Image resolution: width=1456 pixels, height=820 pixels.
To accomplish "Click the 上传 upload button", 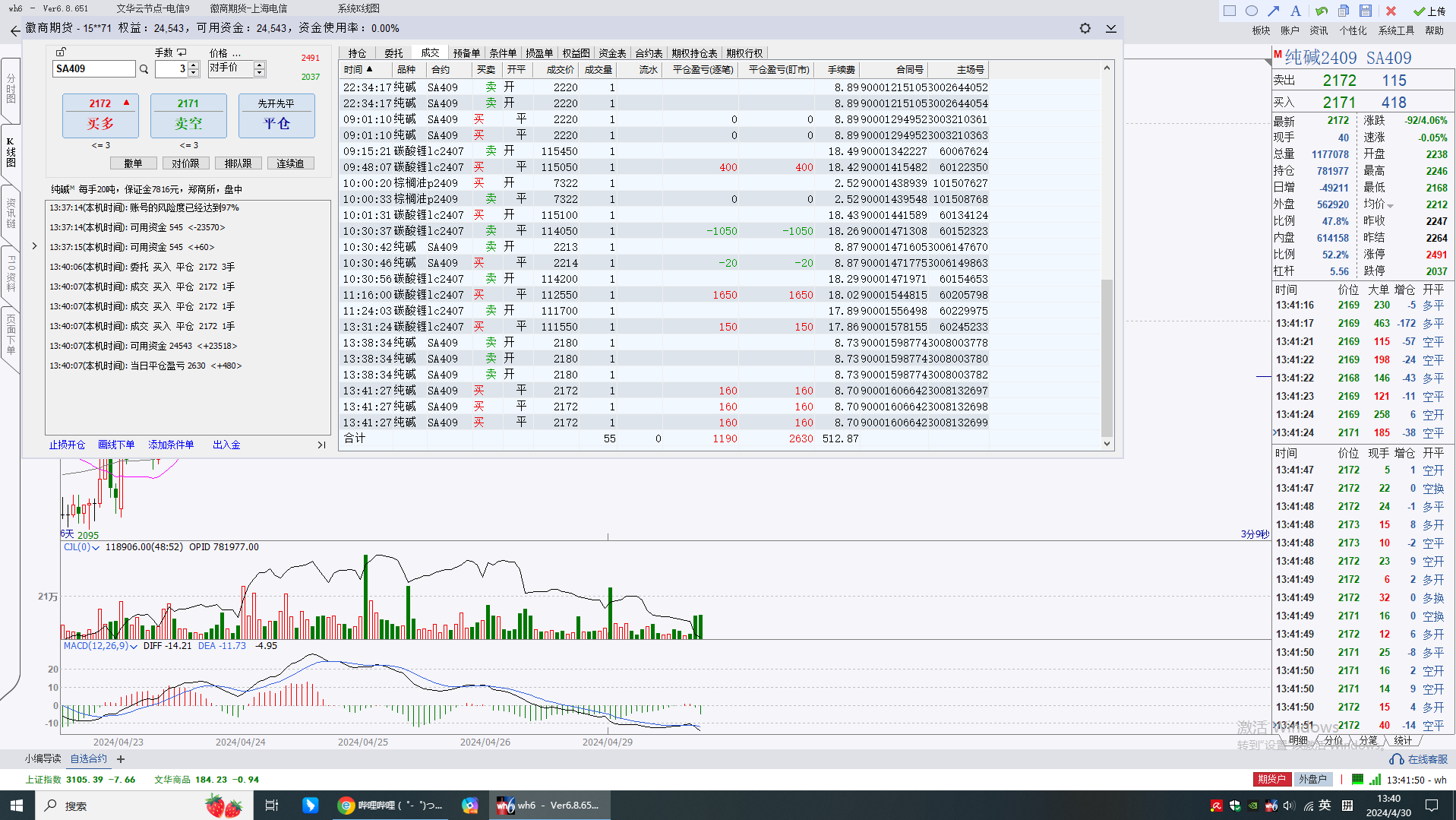I will pos(1429,11).
